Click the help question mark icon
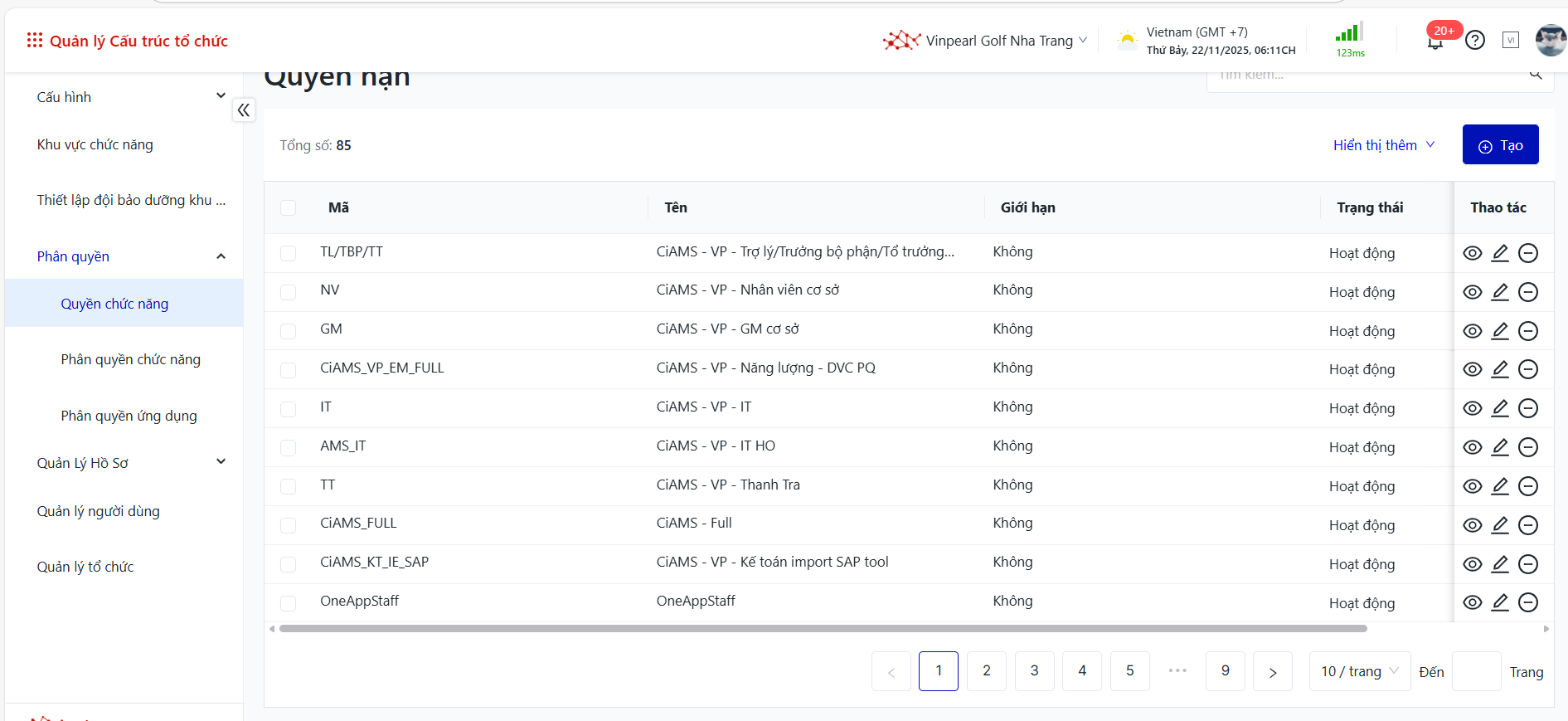1568x721 pixels. tap(1474, 41)
